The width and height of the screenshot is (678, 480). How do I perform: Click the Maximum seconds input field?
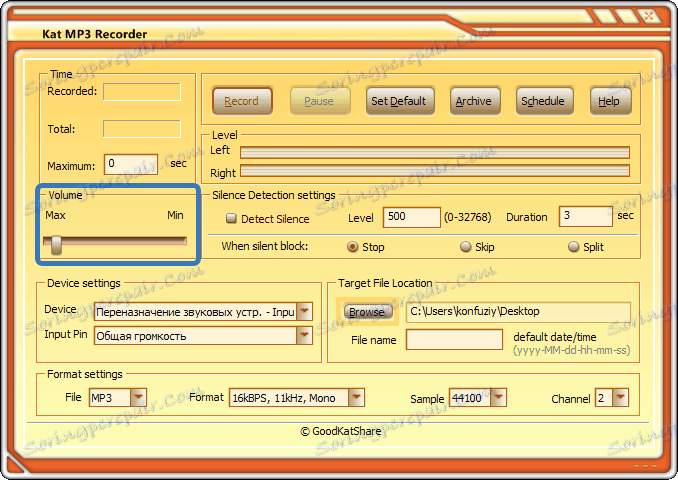(131, 164)
